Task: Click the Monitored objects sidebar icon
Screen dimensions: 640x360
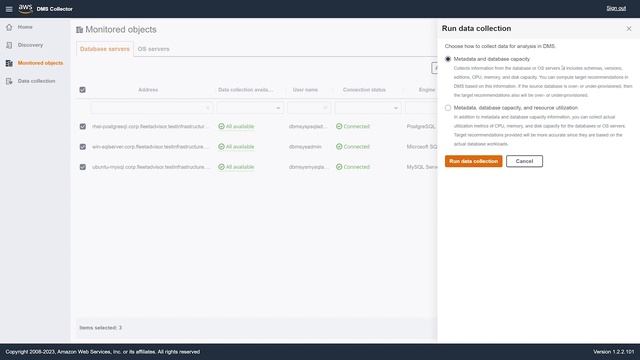Action: (x=9, y=63)
